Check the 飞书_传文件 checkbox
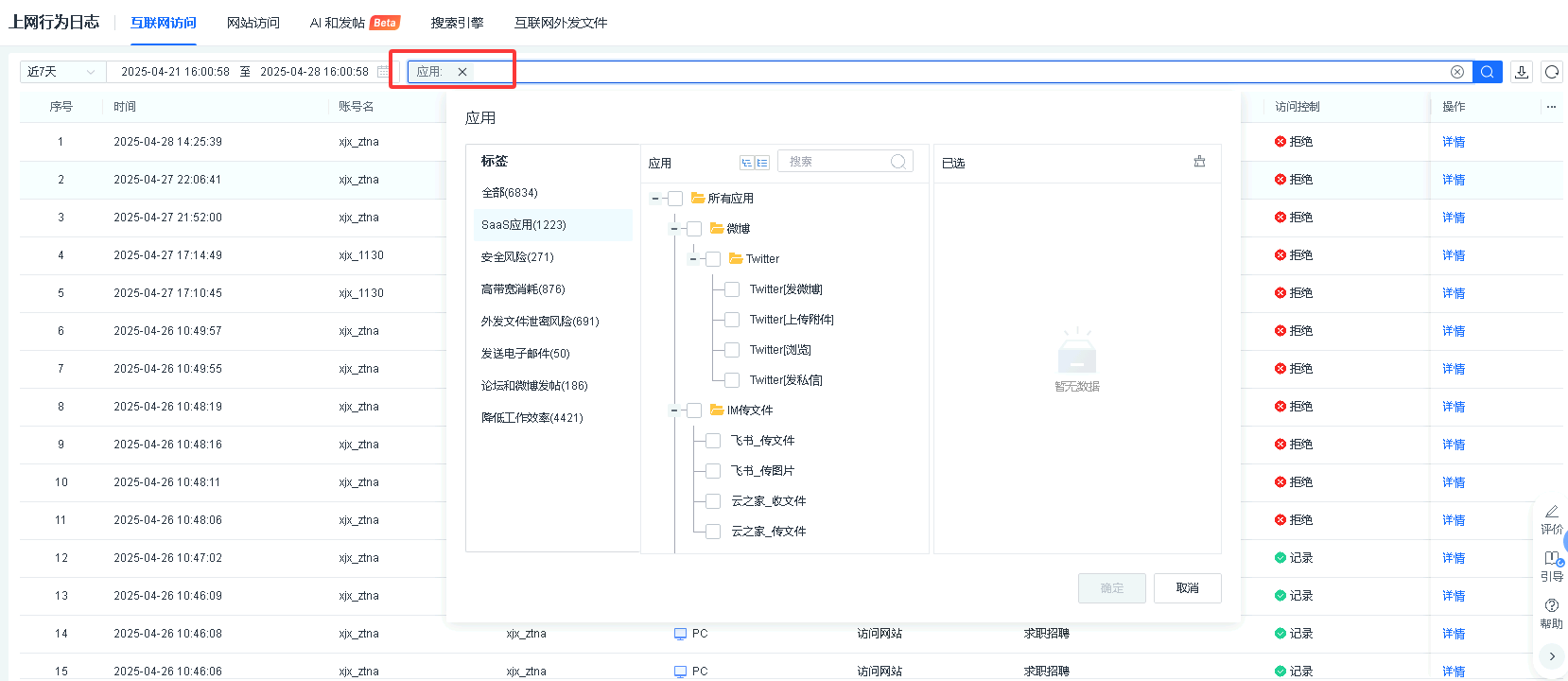1568x681 pixels. tap(713, 441)
